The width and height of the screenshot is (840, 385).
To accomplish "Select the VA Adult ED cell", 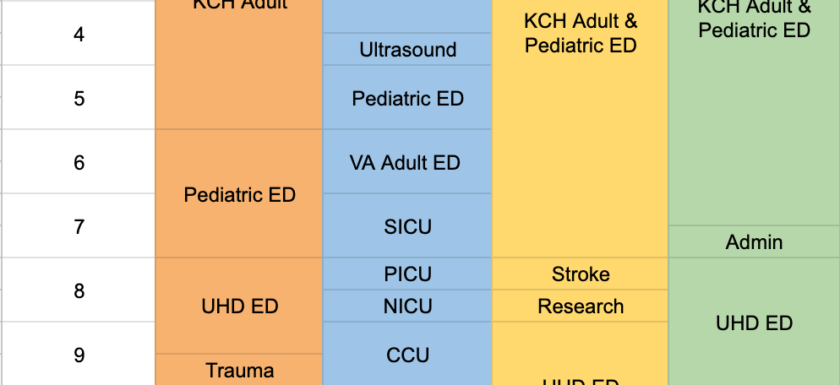I will coord(407,162).
